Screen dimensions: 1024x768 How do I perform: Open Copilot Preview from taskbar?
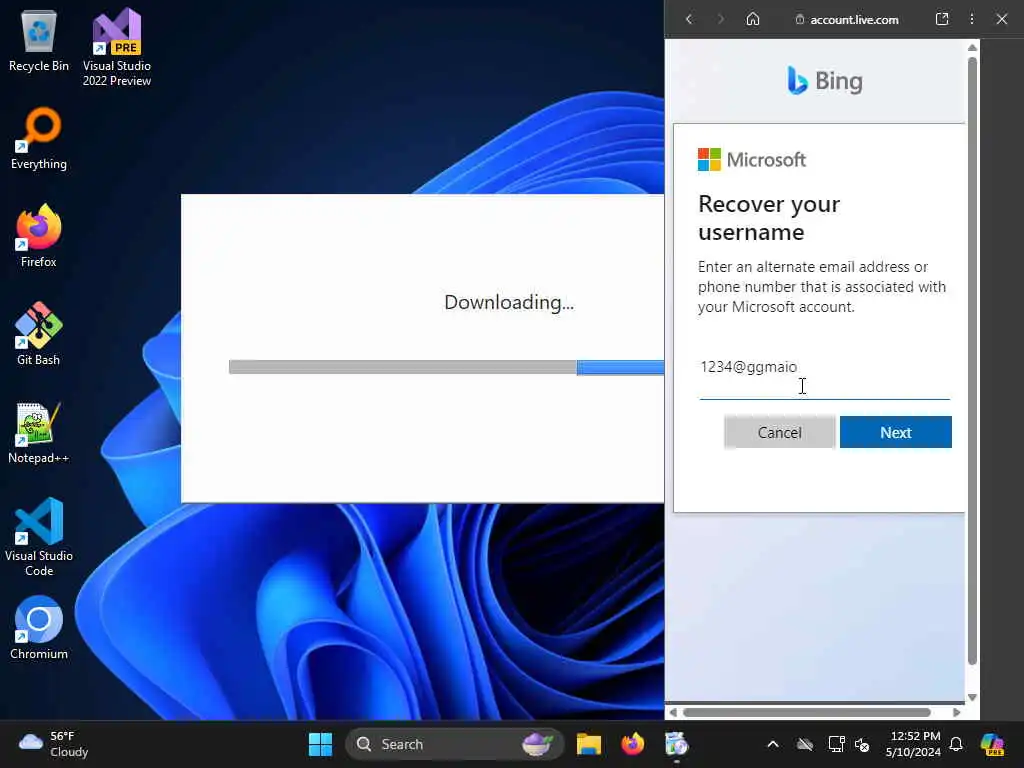993,744
